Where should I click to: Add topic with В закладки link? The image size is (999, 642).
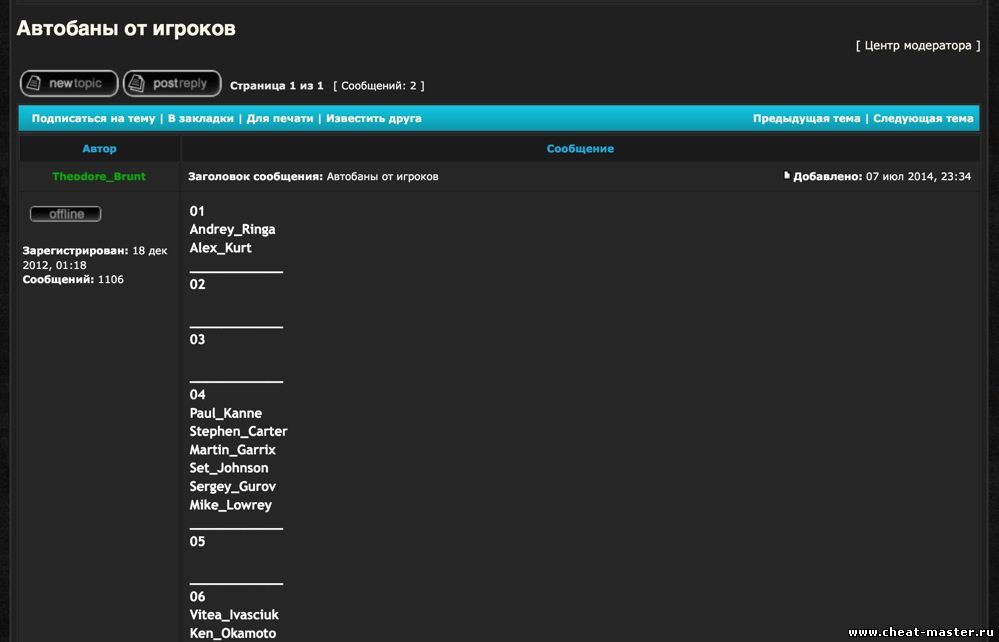pos(201,118)
